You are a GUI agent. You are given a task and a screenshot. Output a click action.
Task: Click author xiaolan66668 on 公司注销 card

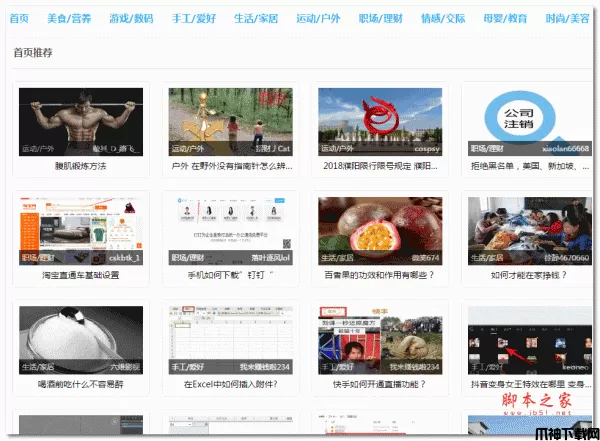tap(566, 149)
